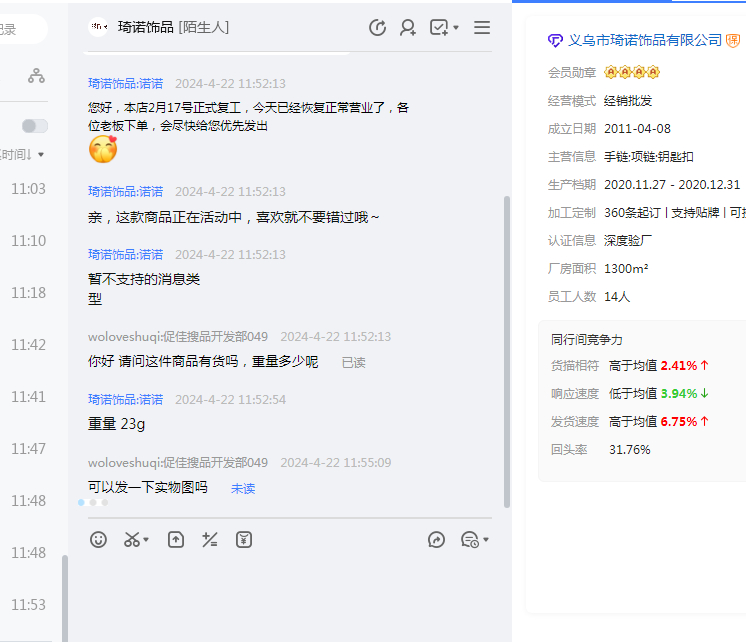This screenshot has width=746, height=642.
Task: Click the organization tree icon in sidebar
Action: click(36, 76)
